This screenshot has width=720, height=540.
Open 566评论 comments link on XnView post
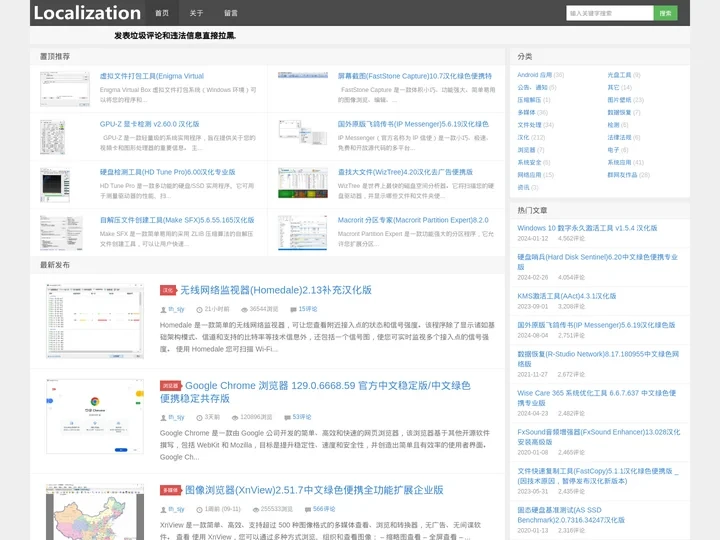pyautogui.click(x=324, y=509)
